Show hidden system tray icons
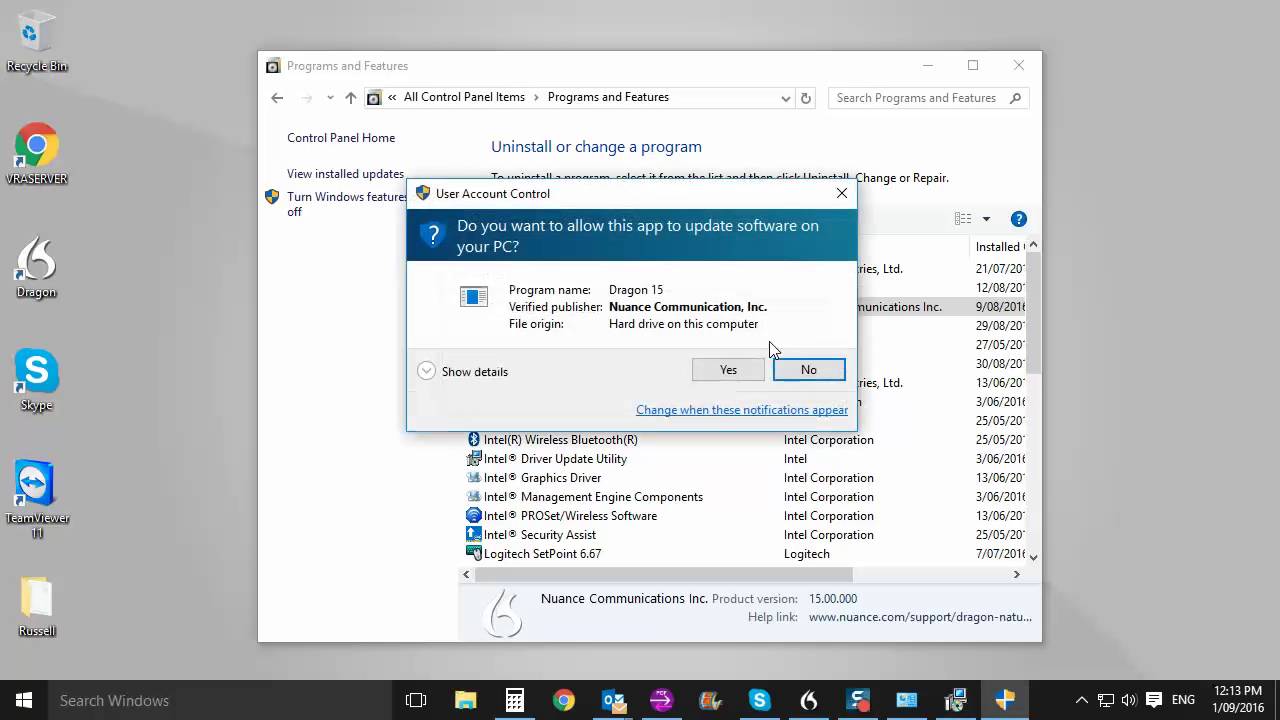 pos(1081,700)
